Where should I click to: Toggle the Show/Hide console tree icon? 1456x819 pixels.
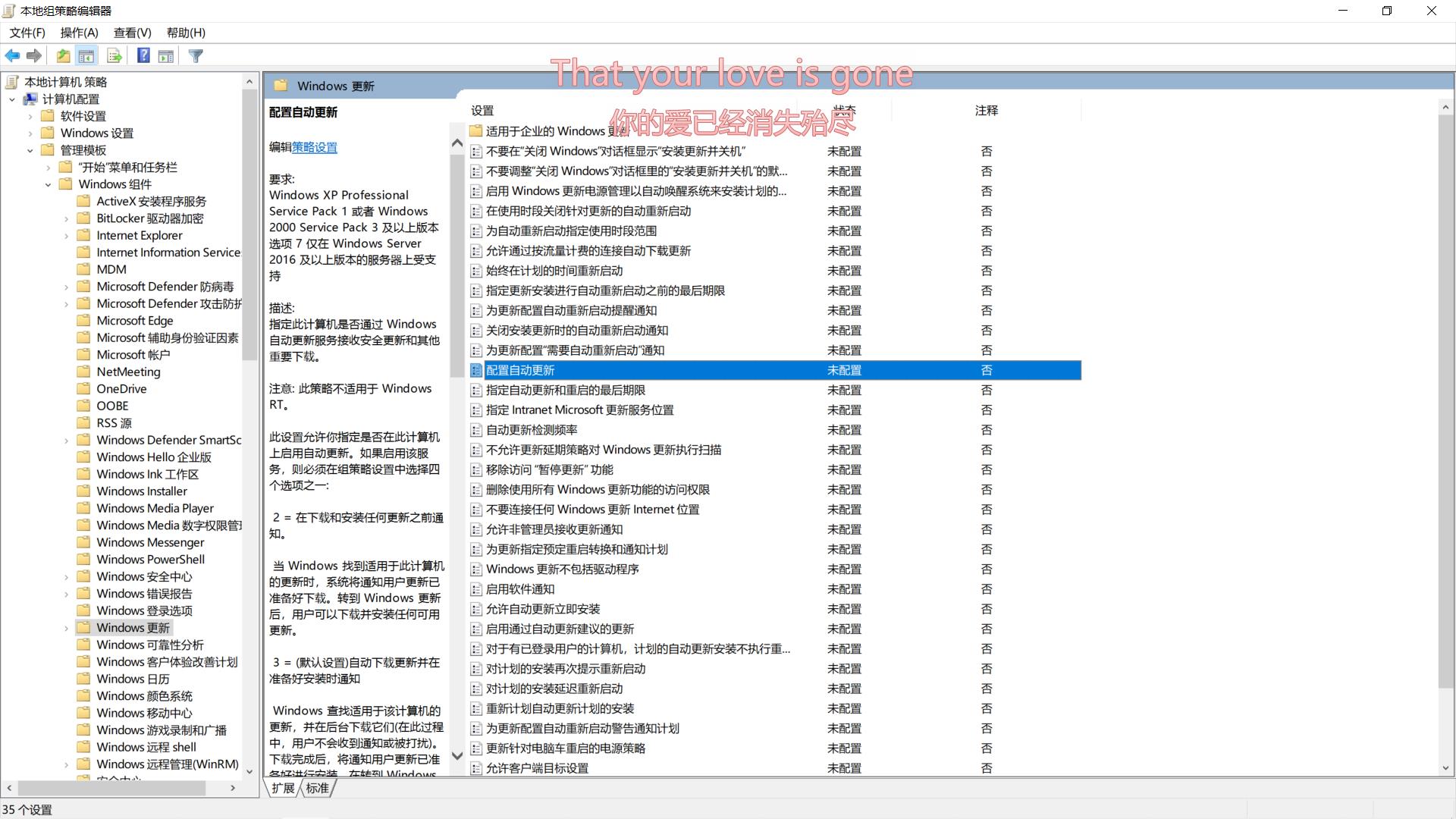[86, 56]
